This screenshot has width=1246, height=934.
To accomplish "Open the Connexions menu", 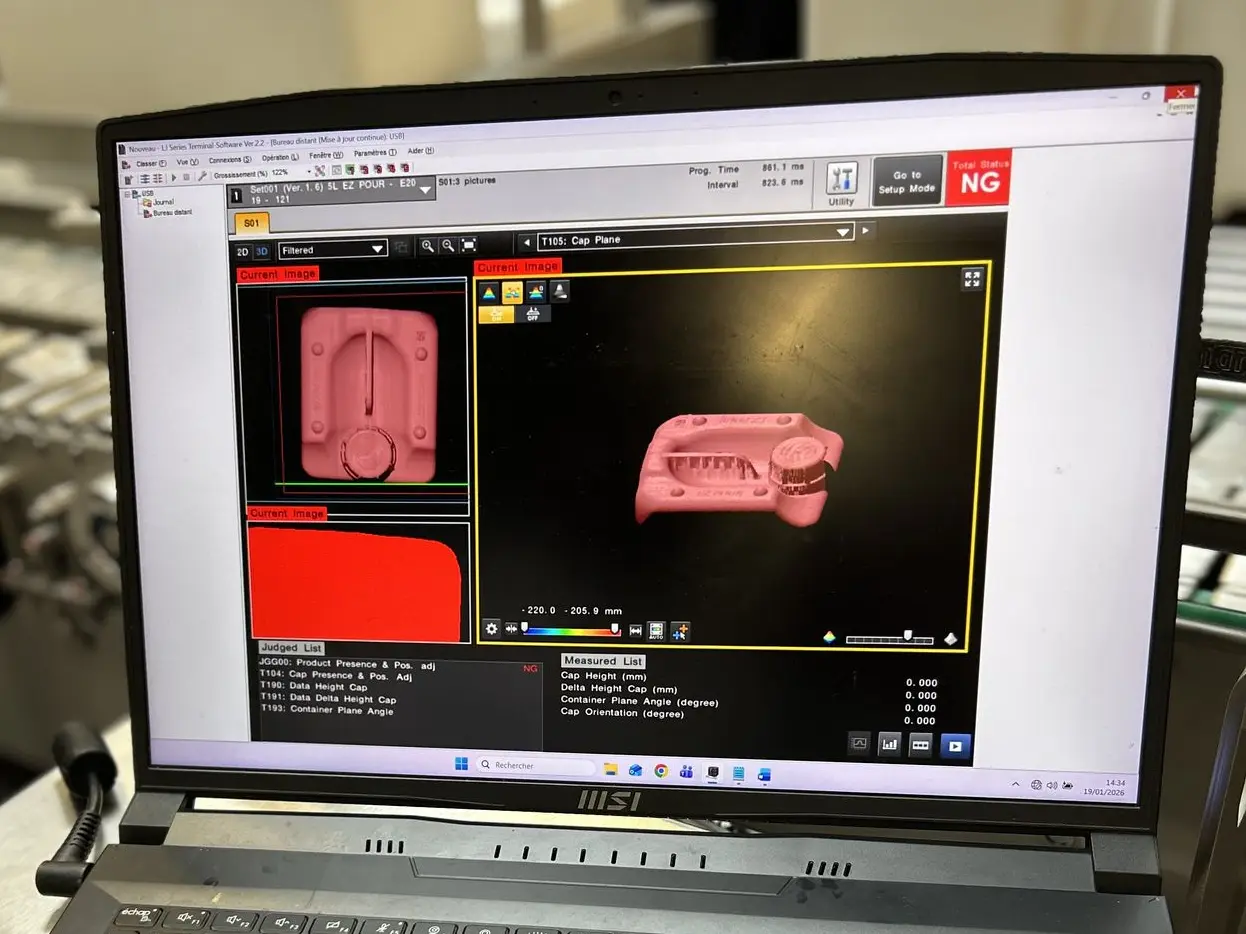I will [231, 160].
